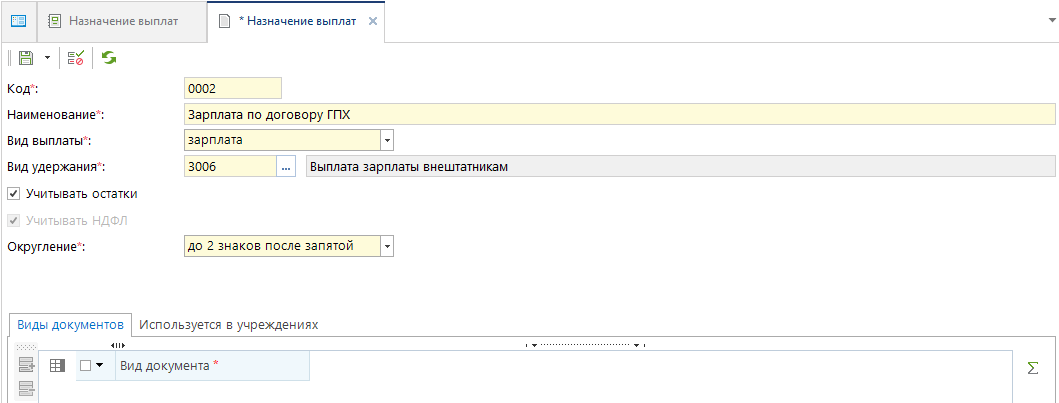The width and height of the screenshot is (1059, 403).
Task: Click the ellipsis button beside code 3006
Action: (287, 167)
